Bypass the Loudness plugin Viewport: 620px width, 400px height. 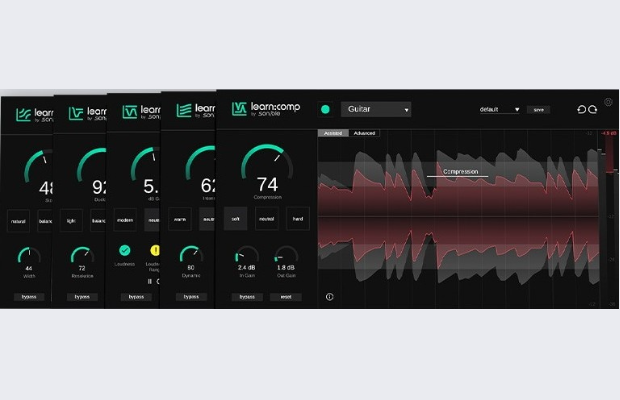(136, 297)
